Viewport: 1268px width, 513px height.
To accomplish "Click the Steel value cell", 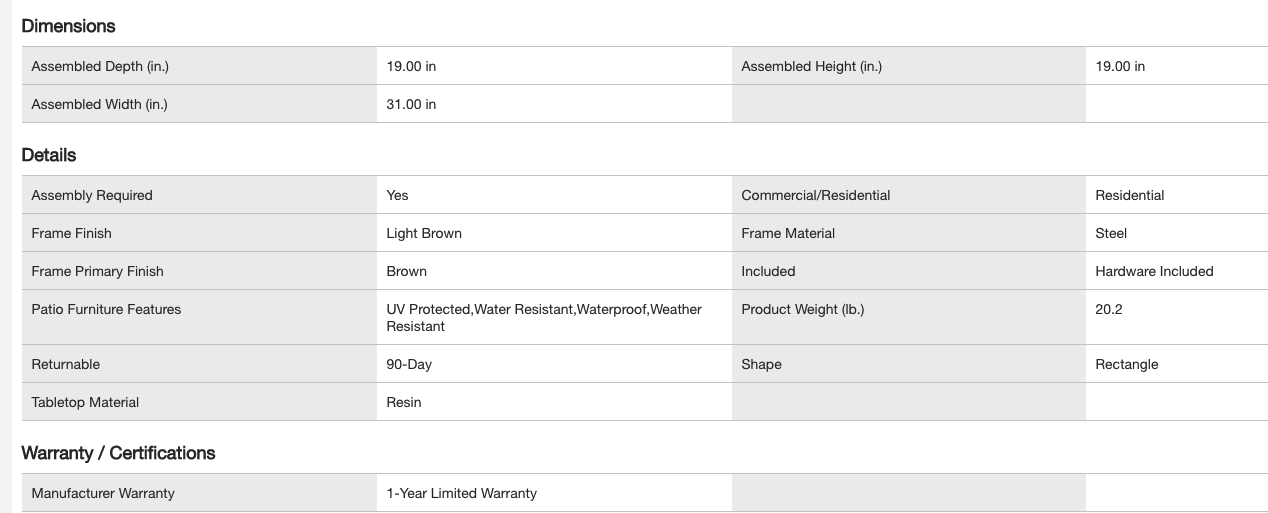I will (1111, 234).
